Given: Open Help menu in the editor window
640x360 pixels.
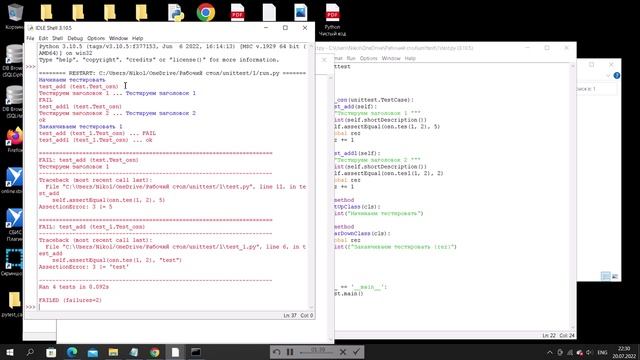Looking at the screenshot, I should coord(410,58).
